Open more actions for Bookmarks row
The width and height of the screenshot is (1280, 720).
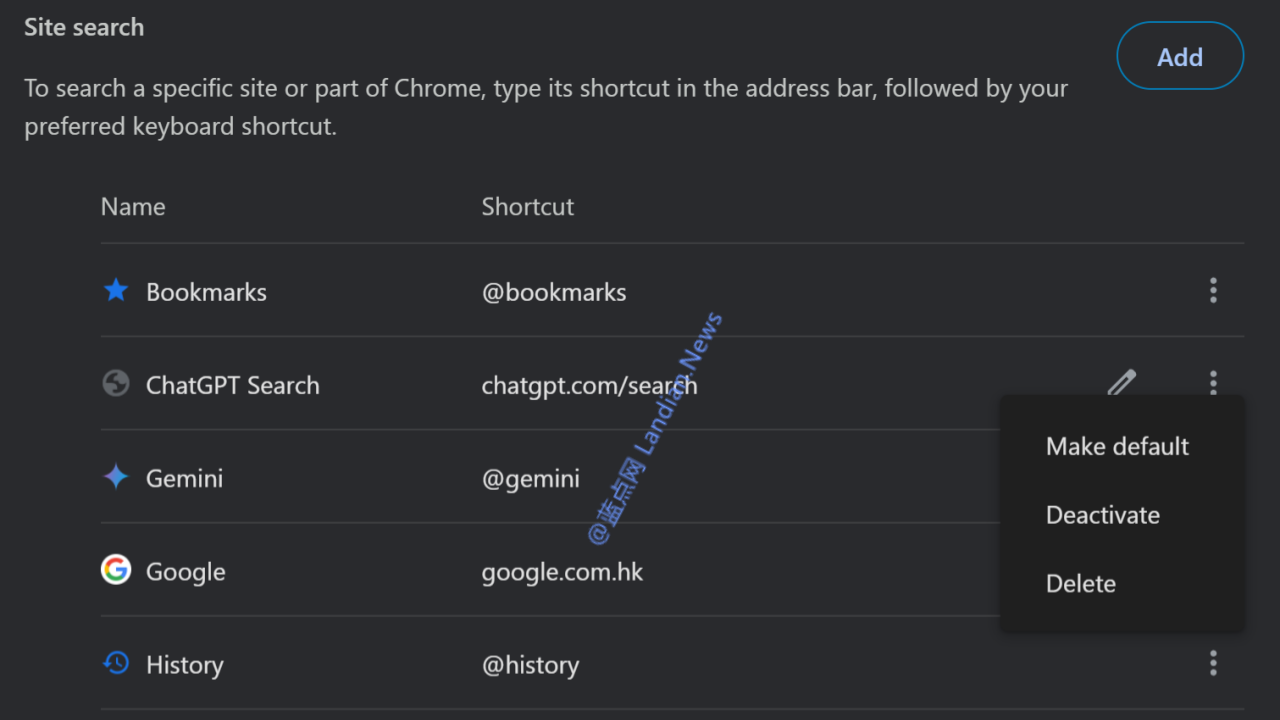click(1213, 291)
